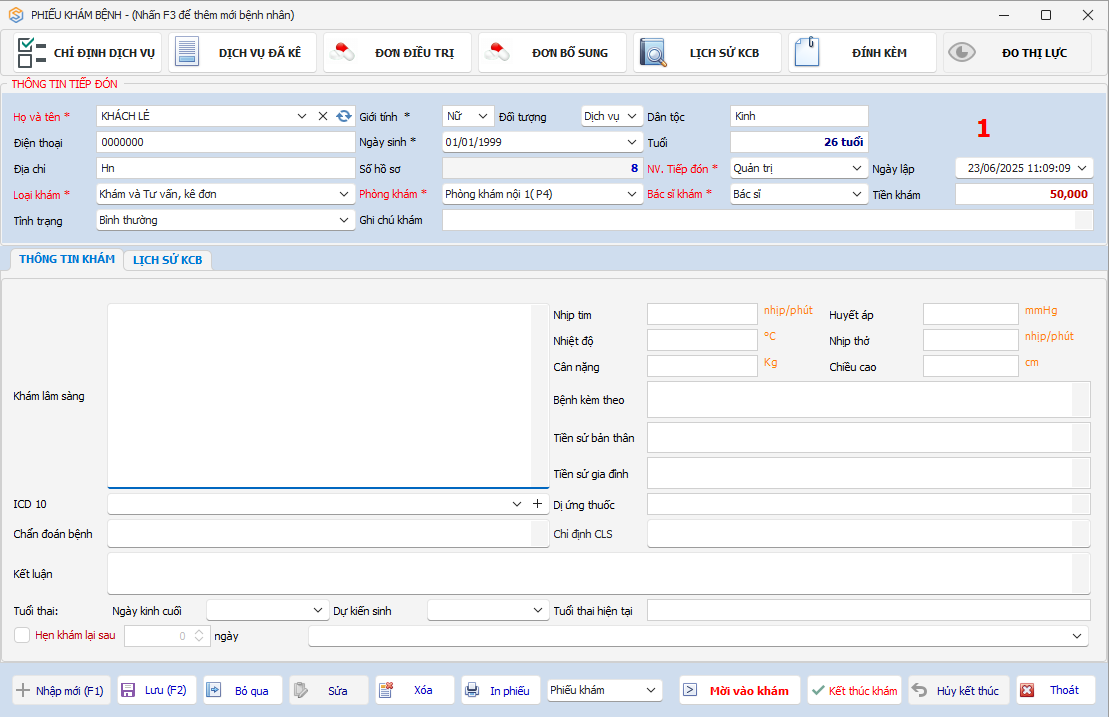This screenshot has width=1109, height=717.
Task: Switch to the Thông tin khám tab
Action: click(x=67, y=259)
